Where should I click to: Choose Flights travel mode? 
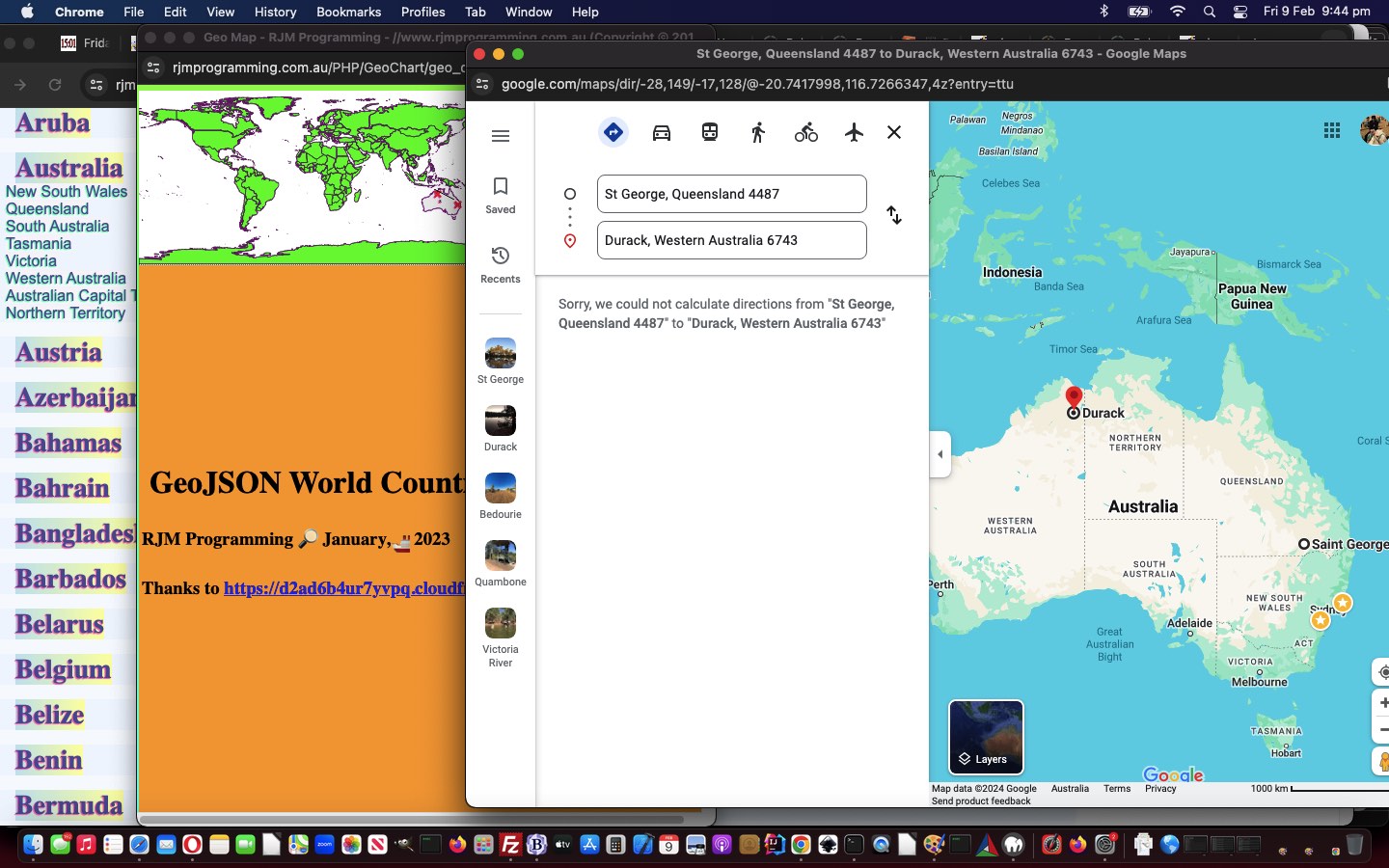[854, 132]
